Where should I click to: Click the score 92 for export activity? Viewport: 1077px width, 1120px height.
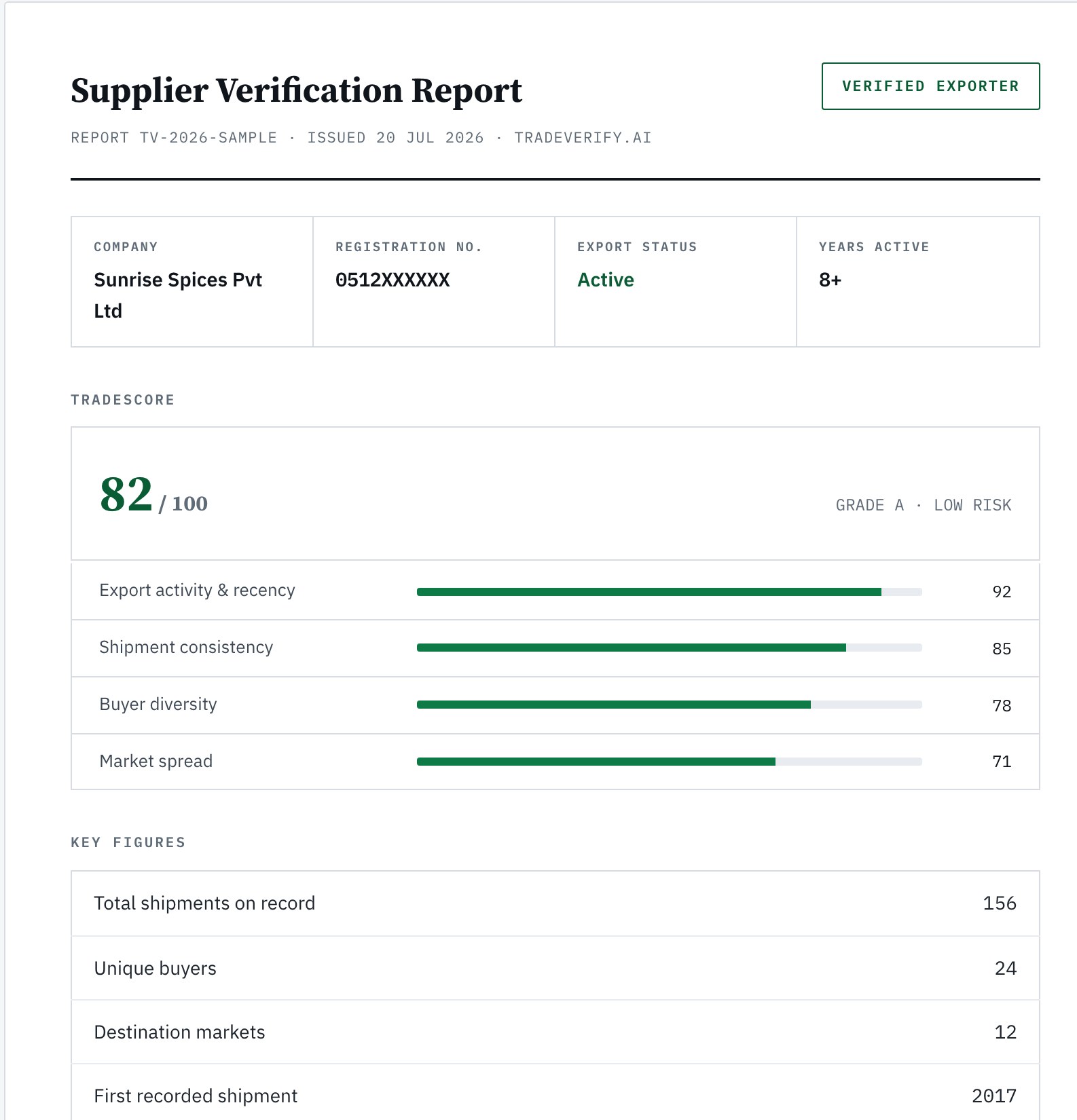click(x=1002, y=592)
